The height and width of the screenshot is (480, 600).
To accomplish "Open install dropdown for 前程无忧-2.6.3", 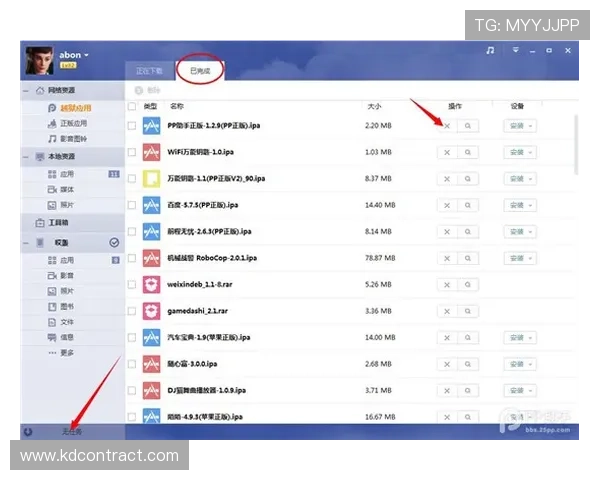I will [531, 231].
